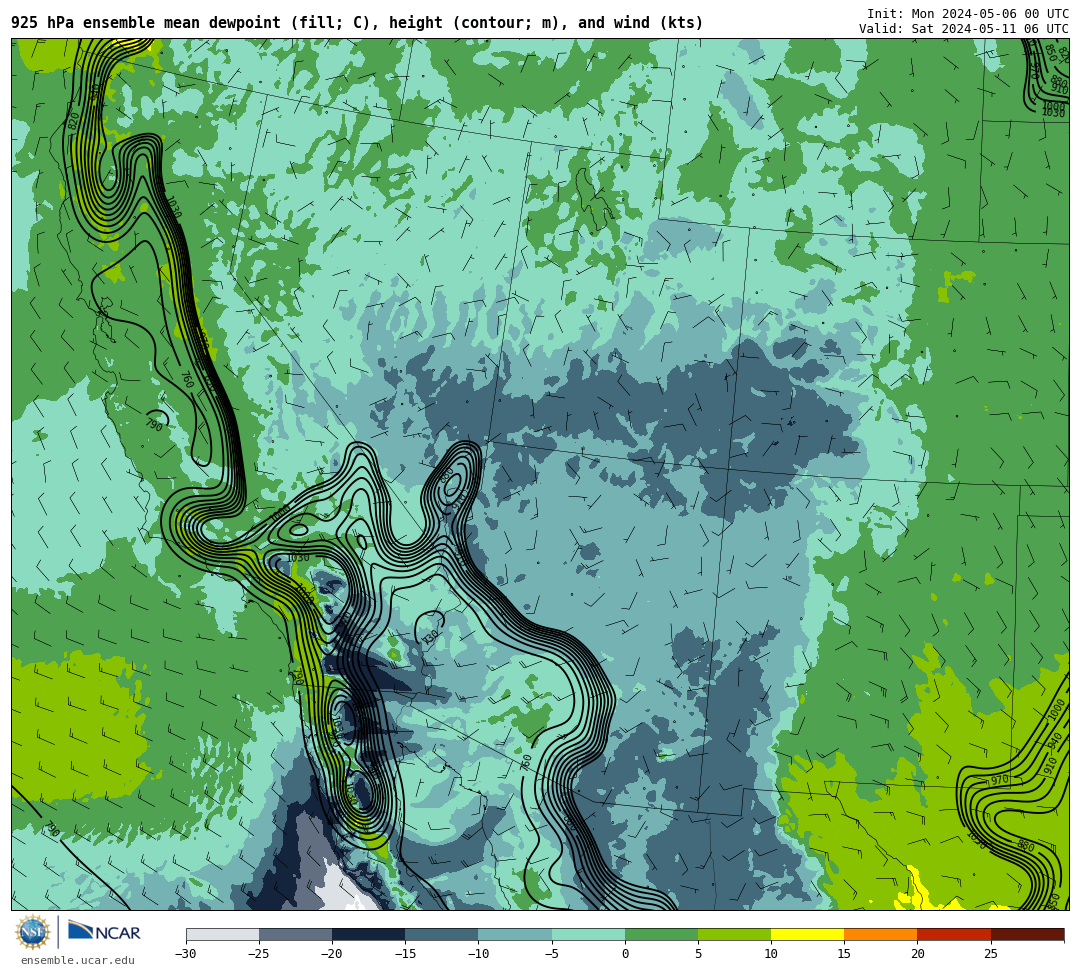Click the -20 to -15 dark navy swatch
The height and width of the screenshot is (973, 1080).
[368, 934]
